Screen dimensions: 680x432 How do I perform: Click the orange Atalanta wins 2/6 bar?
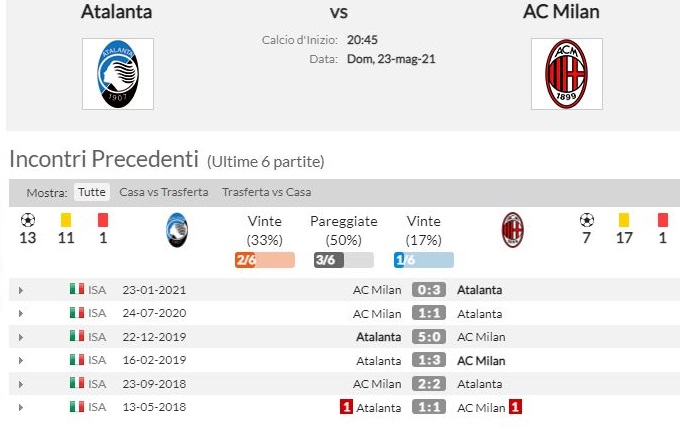pos(264,260)
